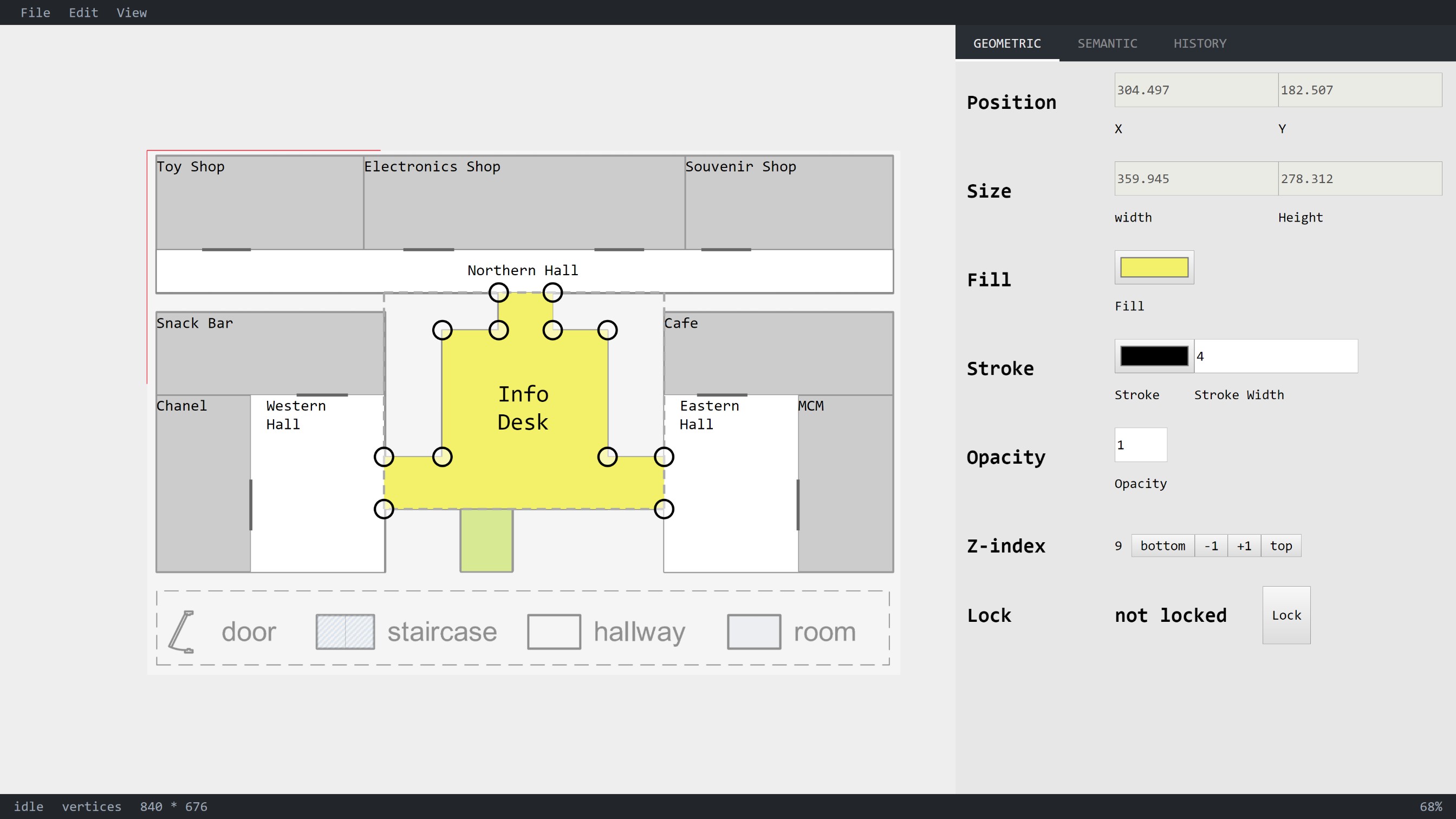Click the 68% zoom indicator

[1431, 807]
